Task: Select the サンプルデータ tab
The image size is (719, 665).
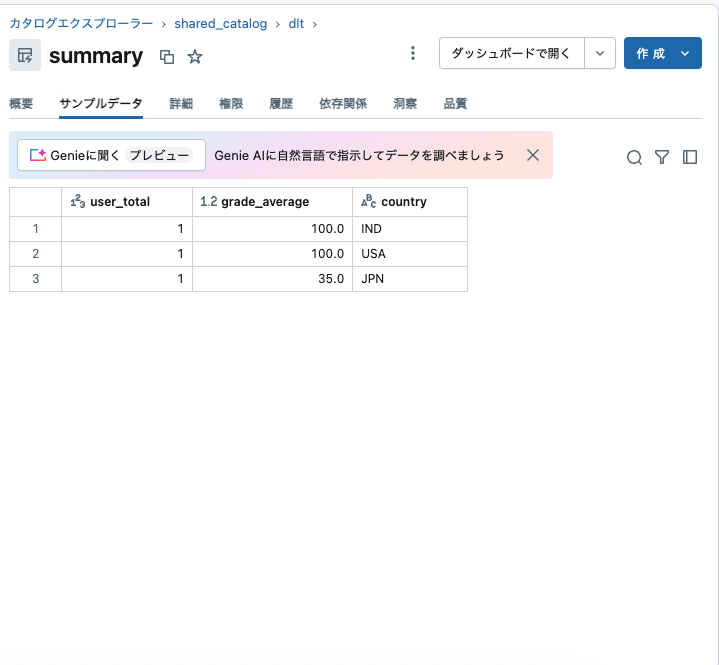Action: pyautogui.click(x=101, y=104)
